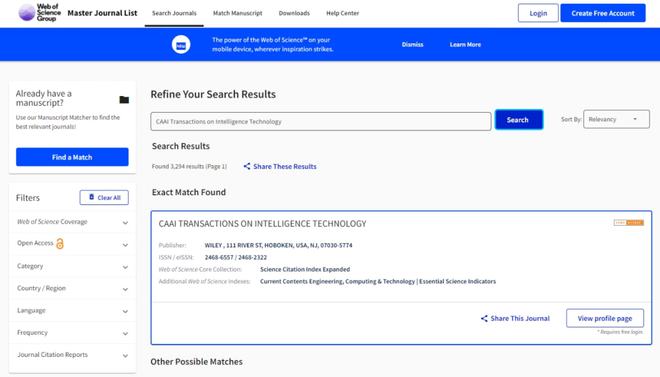Click Learn More in the banner

[x=465, y=45]
